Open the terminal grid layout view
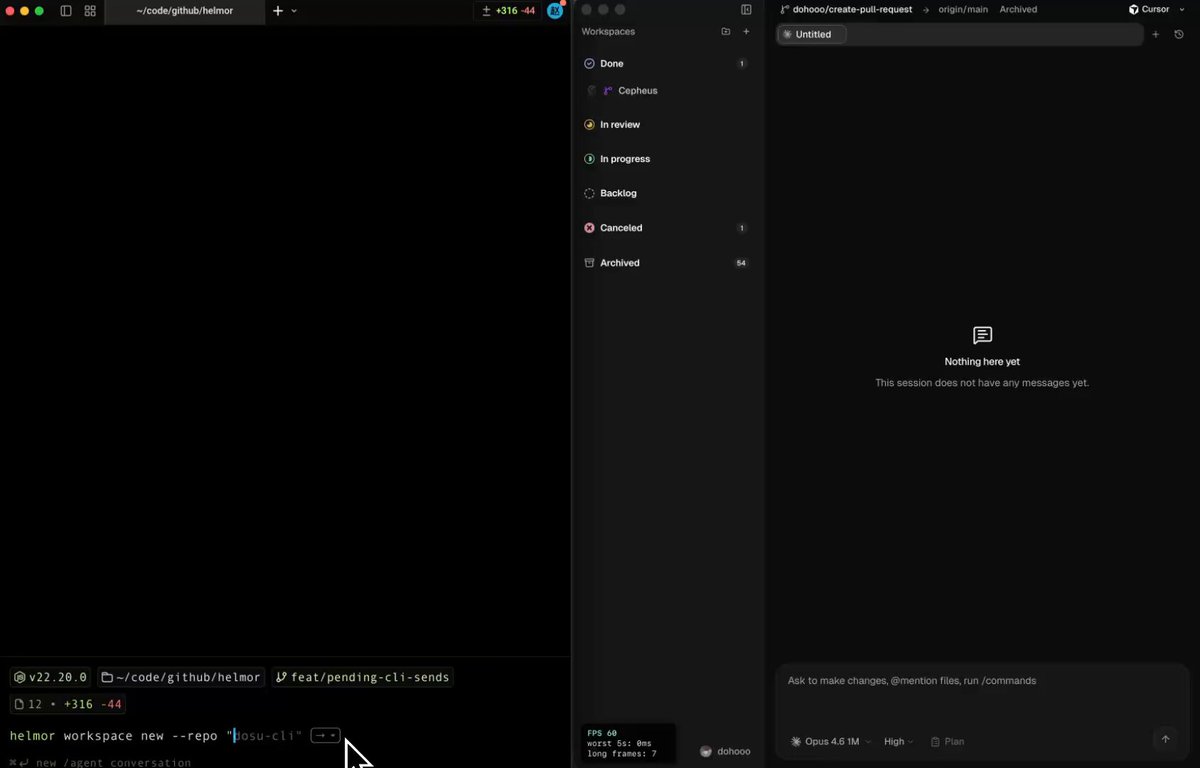 point(90,11)
